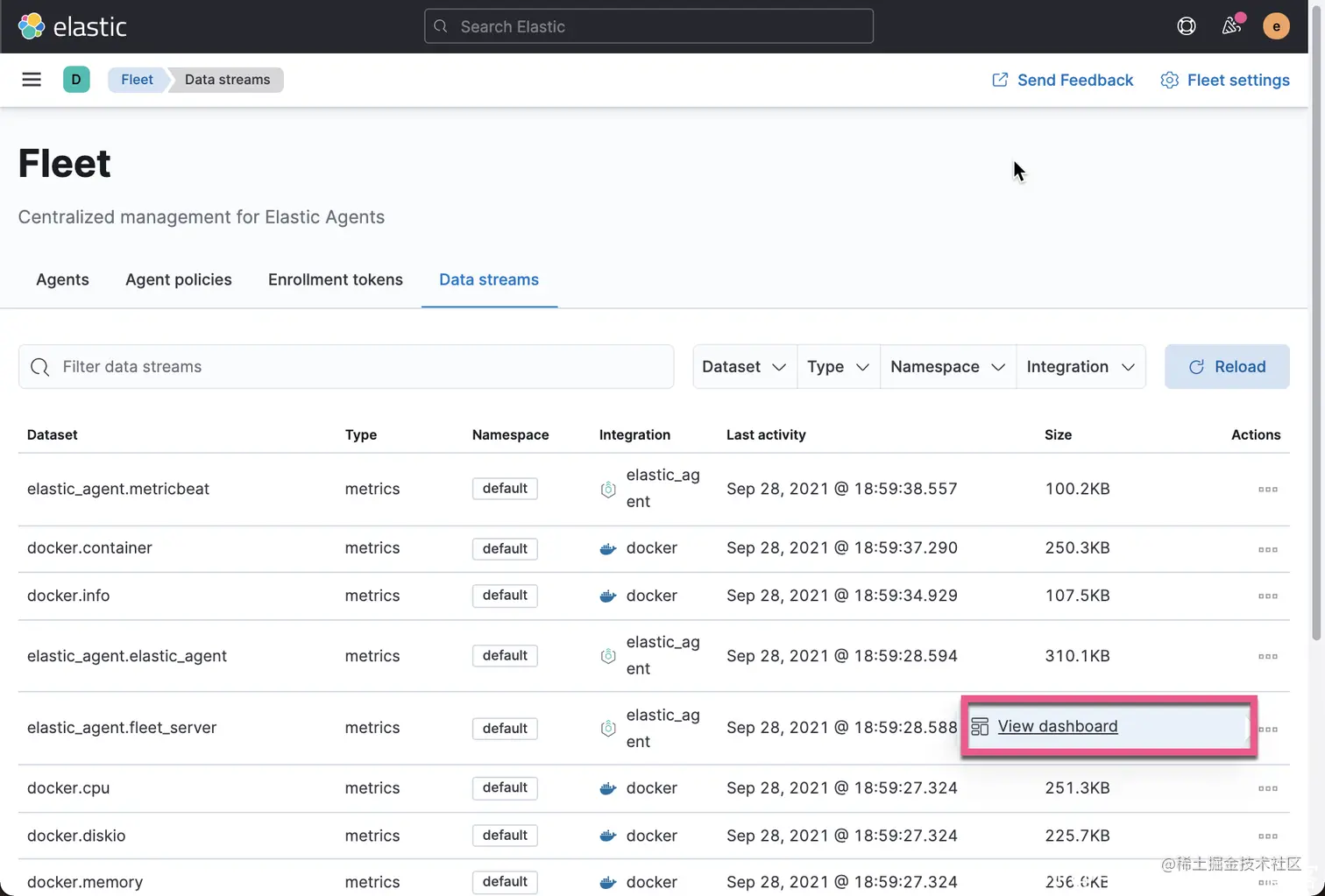
Task: Click the docker icon in docker.cpu row
Action: point(607,788)
